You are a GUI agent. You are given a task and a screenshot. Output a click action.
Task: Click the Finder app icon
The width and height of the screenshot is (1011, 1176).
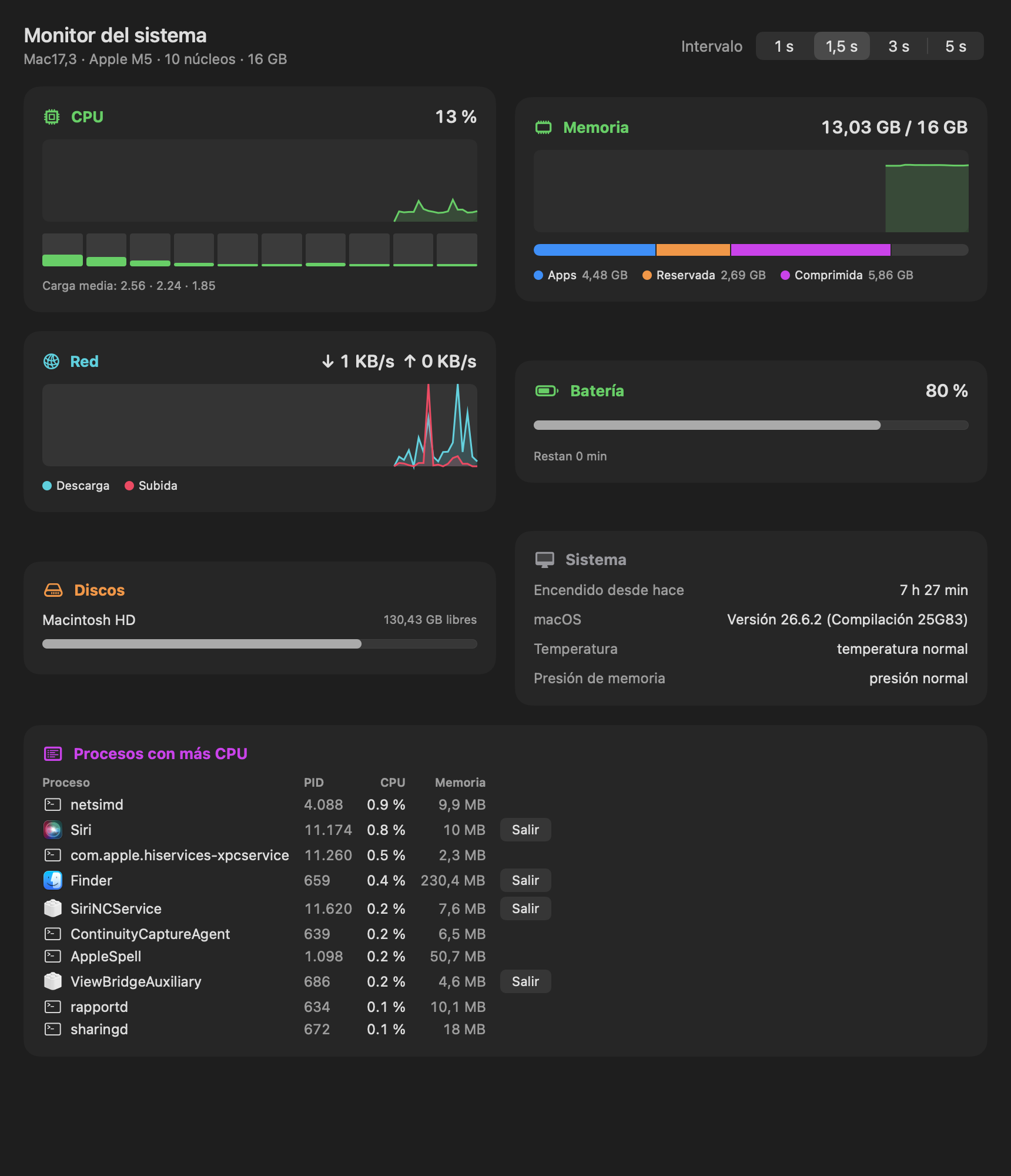(53, 880)
